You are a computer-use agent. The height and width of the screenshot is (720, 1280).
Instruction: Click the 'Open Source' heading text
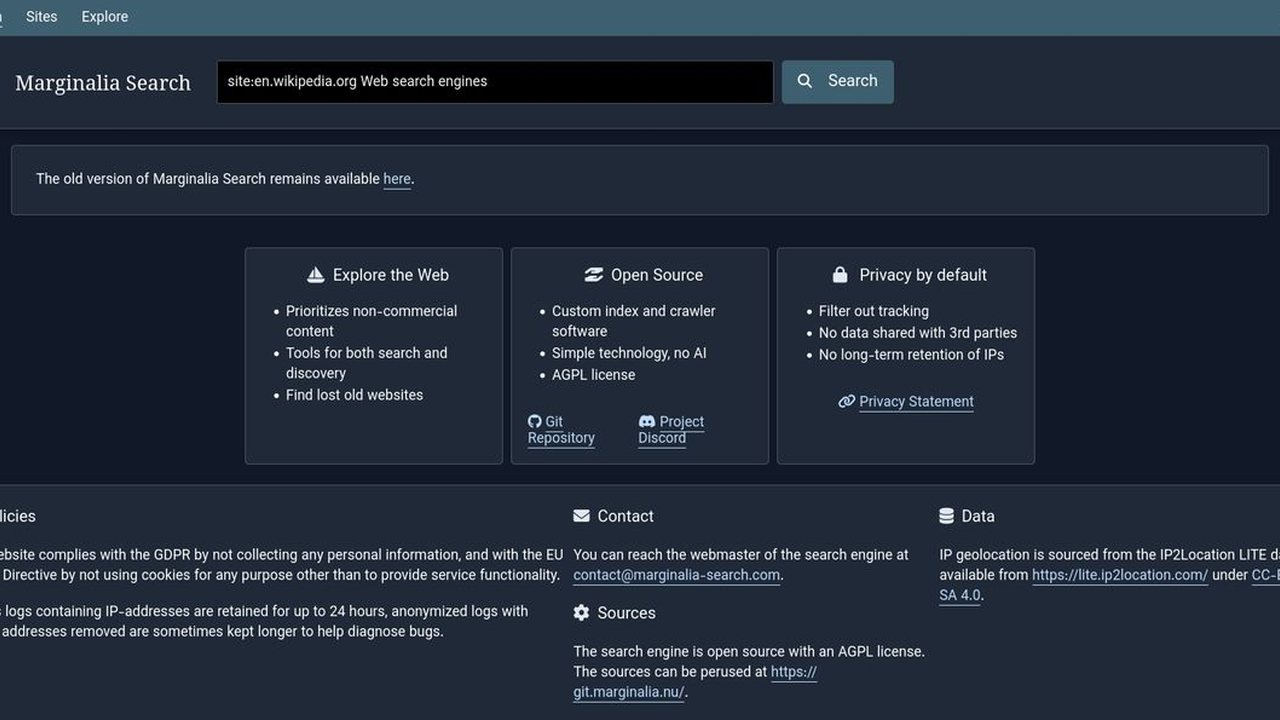click(x=657, y=275)
